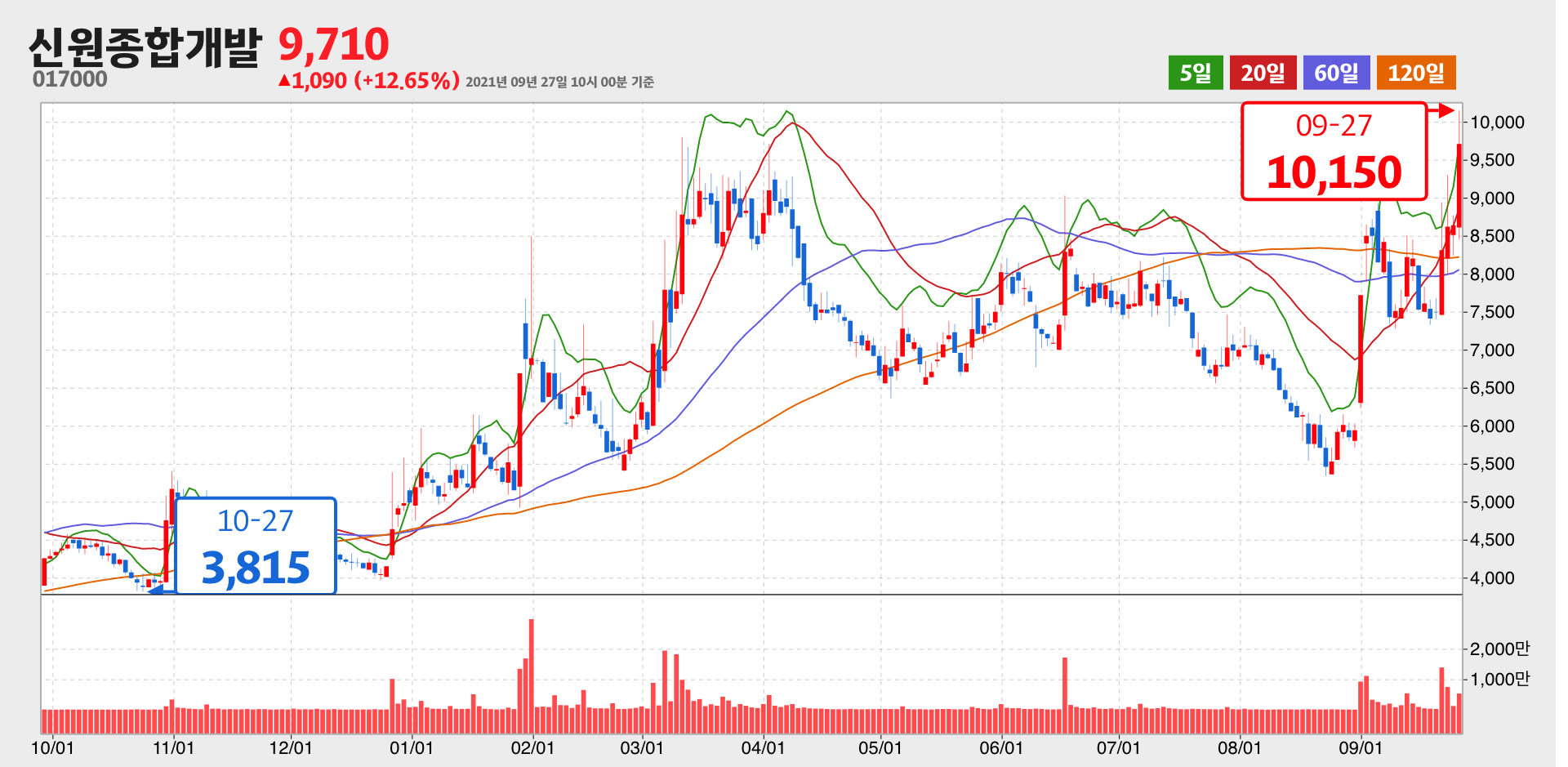Click the 01/01 date axis label
This screenshot has width=1568, height=767.
coord(412,748)
